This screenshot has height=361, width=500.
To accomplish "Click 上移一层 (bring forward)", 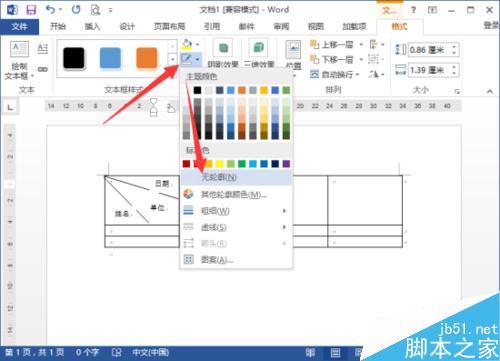I will [332, 44].
